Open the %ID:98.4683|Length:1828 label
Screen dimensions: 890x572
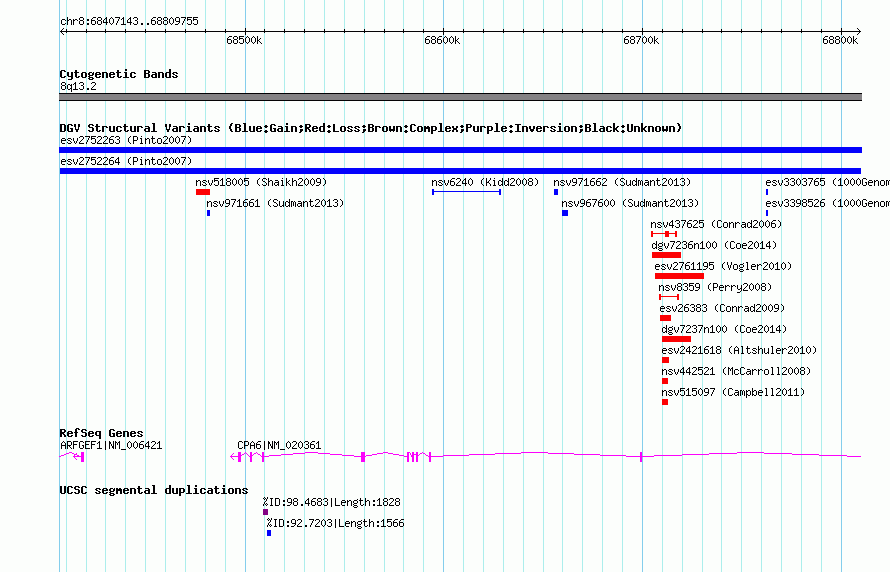point(331,502)
